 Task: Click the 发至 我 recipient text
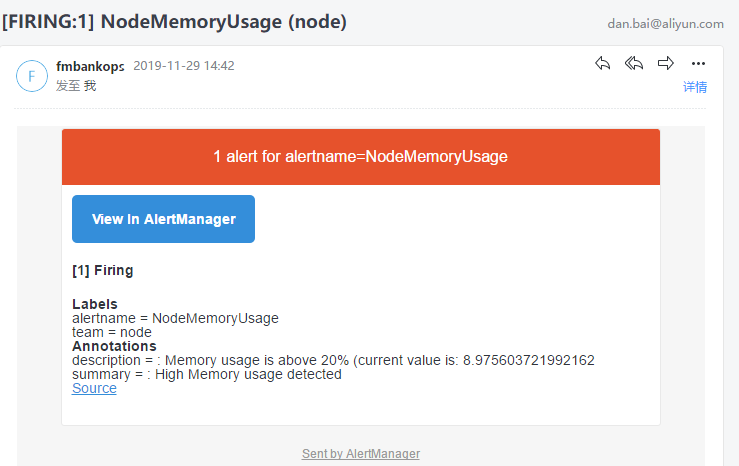point(76,86)
